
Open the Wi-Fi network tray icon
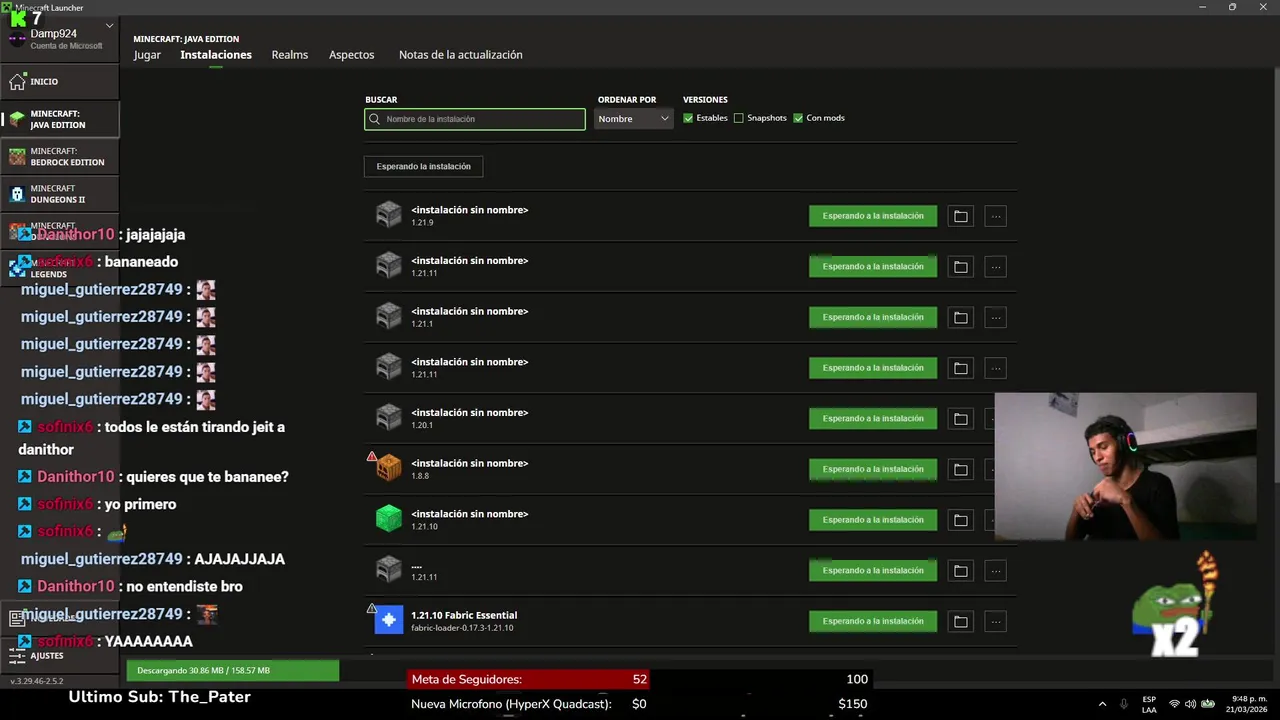pyautogui.click(x=1174, y=704)
